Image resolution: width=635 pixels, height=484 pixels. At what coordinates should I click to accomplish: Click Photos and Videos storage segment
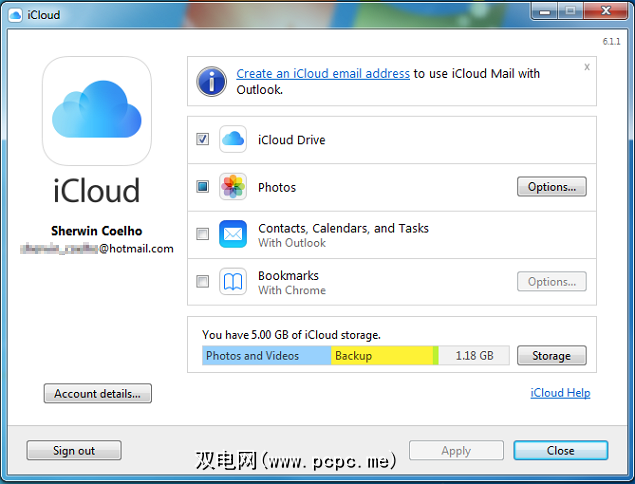[266, 356]
